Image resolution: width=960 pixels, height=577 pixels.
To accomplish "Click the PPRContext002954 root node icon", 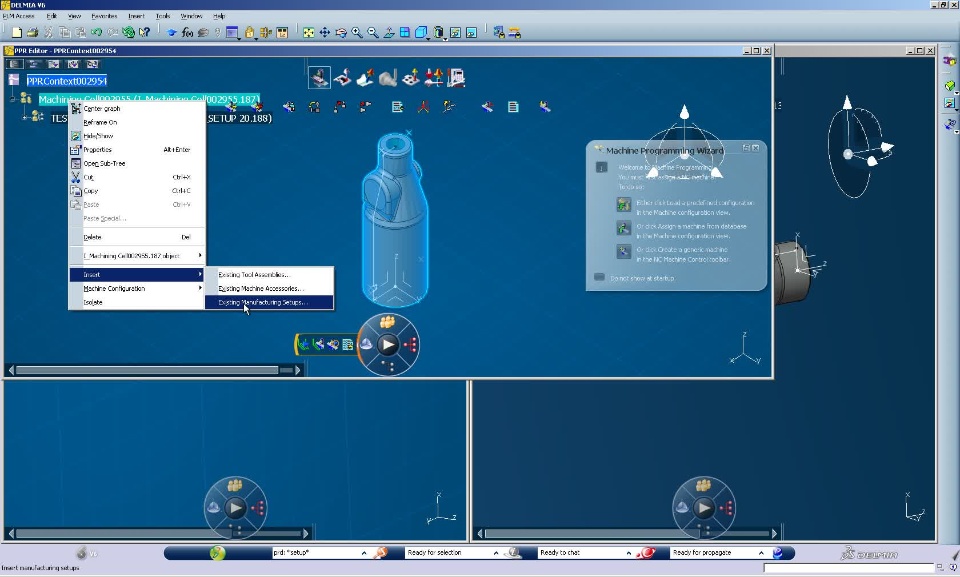I will tap(14, 80).
